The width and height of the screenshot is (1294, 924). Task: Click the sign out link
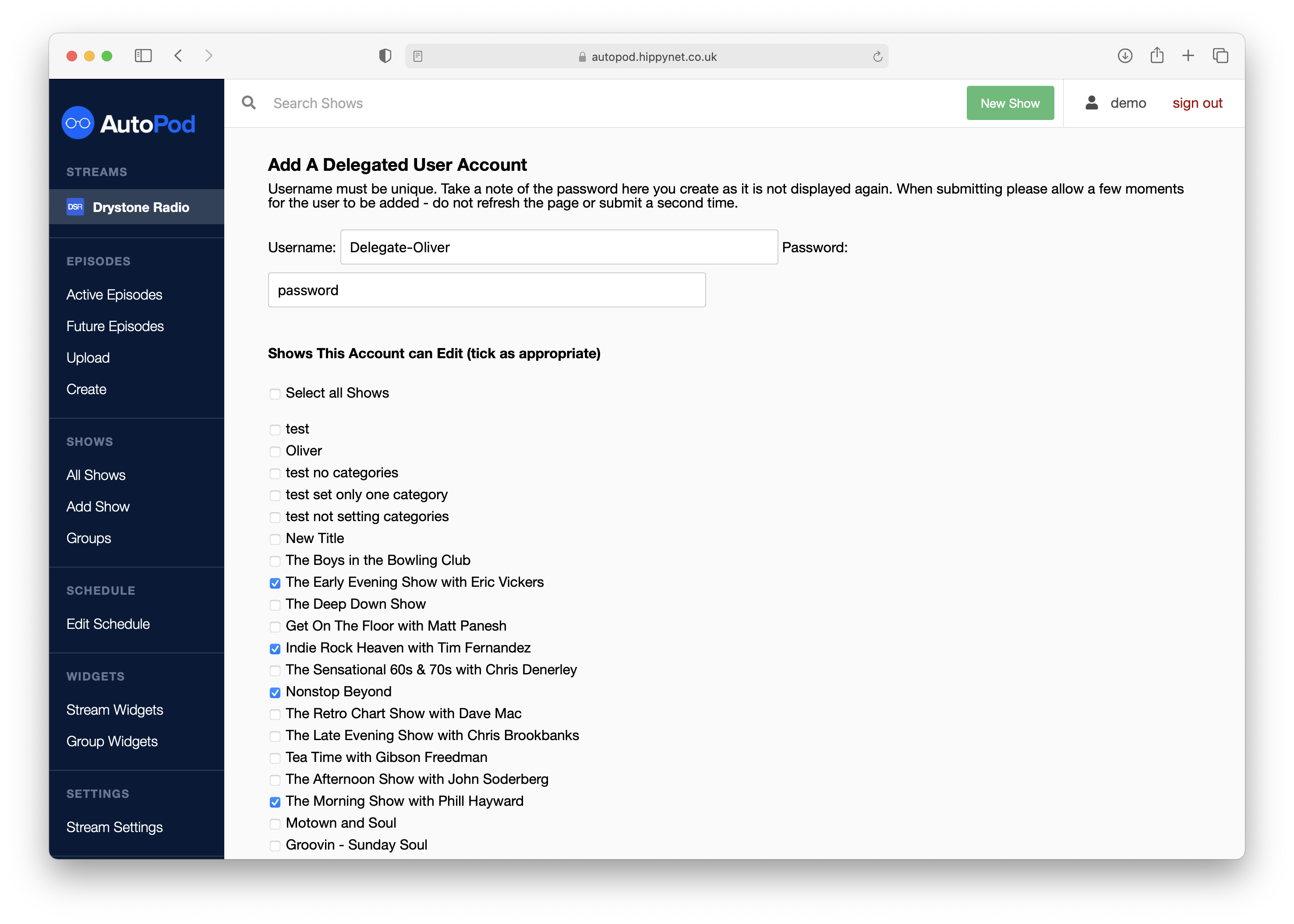click(1198, 102)
